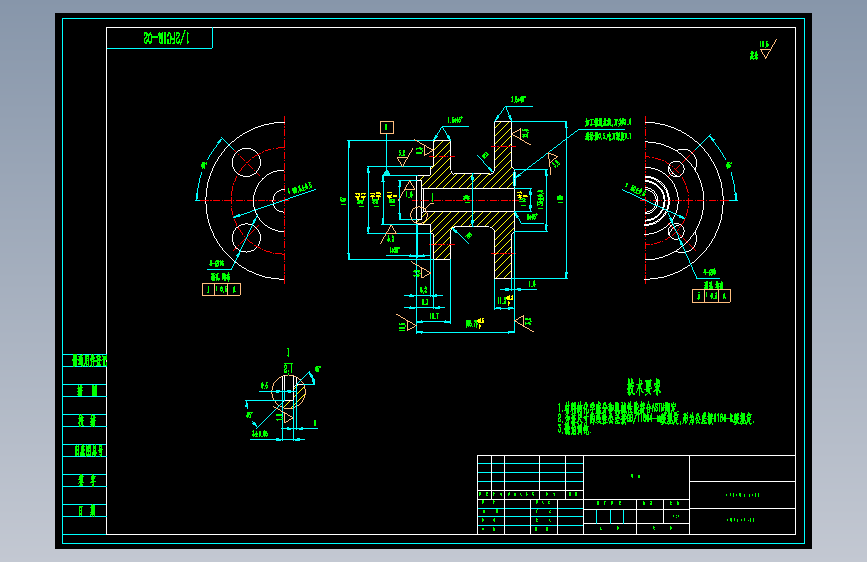This screenshot has width=867, height=562.
Task: Click the general surface roughness symbol near sheet corner
Action: 766,50
